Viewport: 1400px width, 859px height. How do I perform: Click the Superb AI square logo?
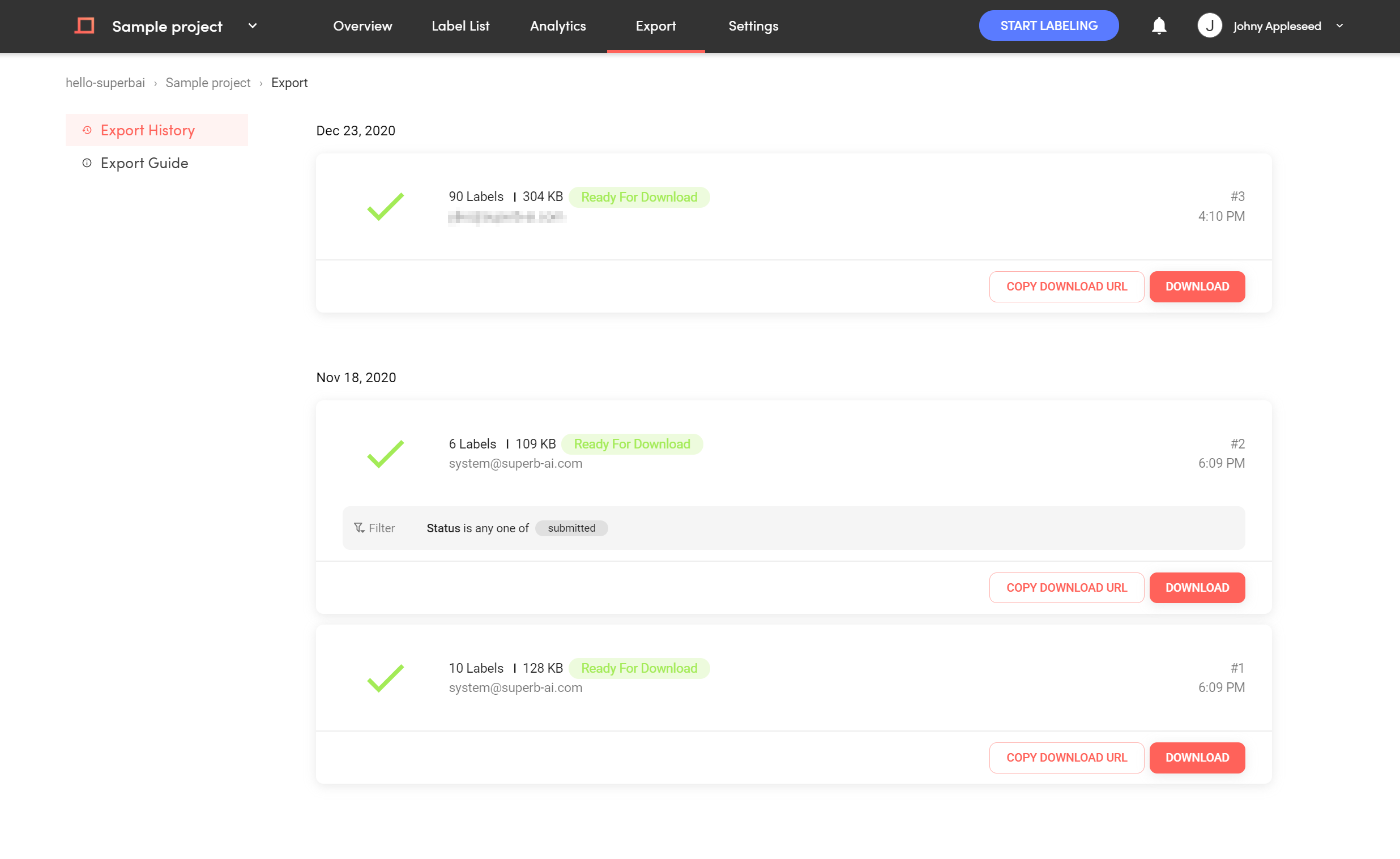(84, 25)
